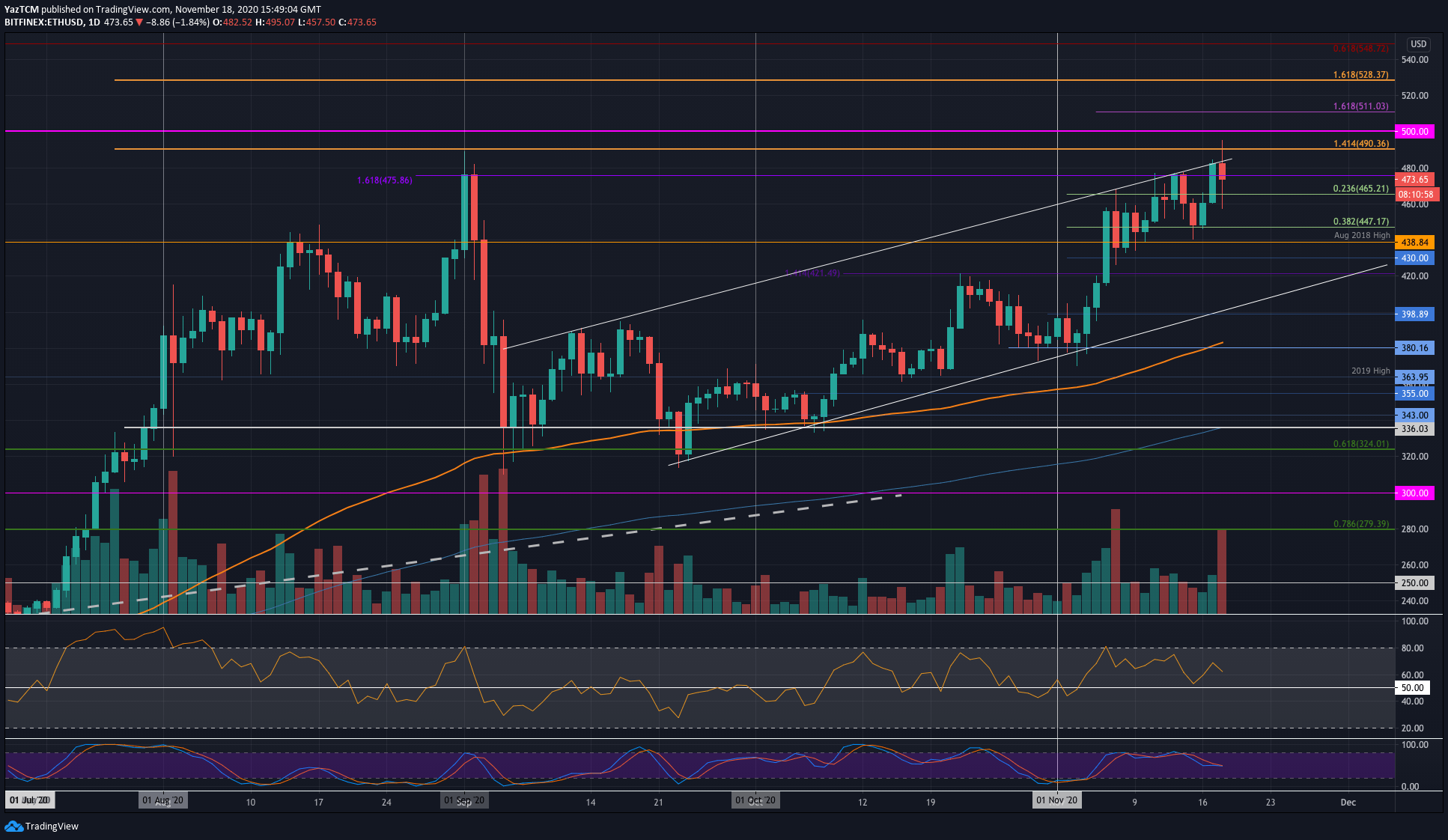The image size is (1448, 840).
Task: Click the 01 Aug '20 date marker
Action: click(x=162, y=800)
